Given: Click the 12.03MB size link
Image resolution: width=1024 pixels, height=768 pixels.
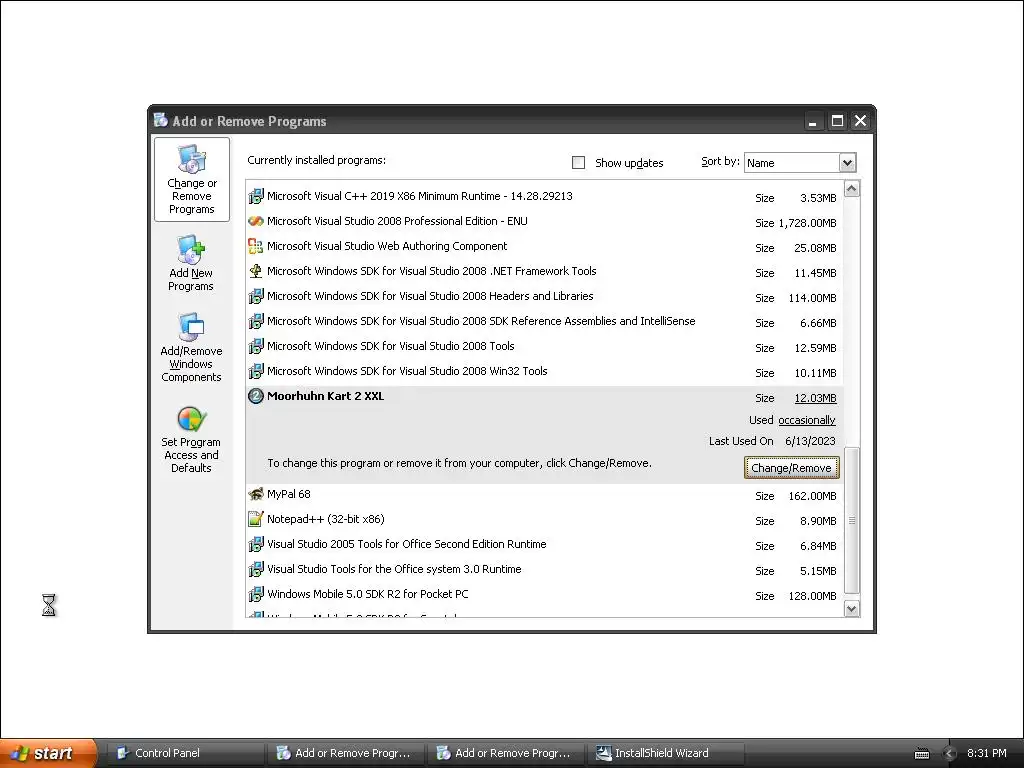Looking at the screenshot, I should coord(815,398).
